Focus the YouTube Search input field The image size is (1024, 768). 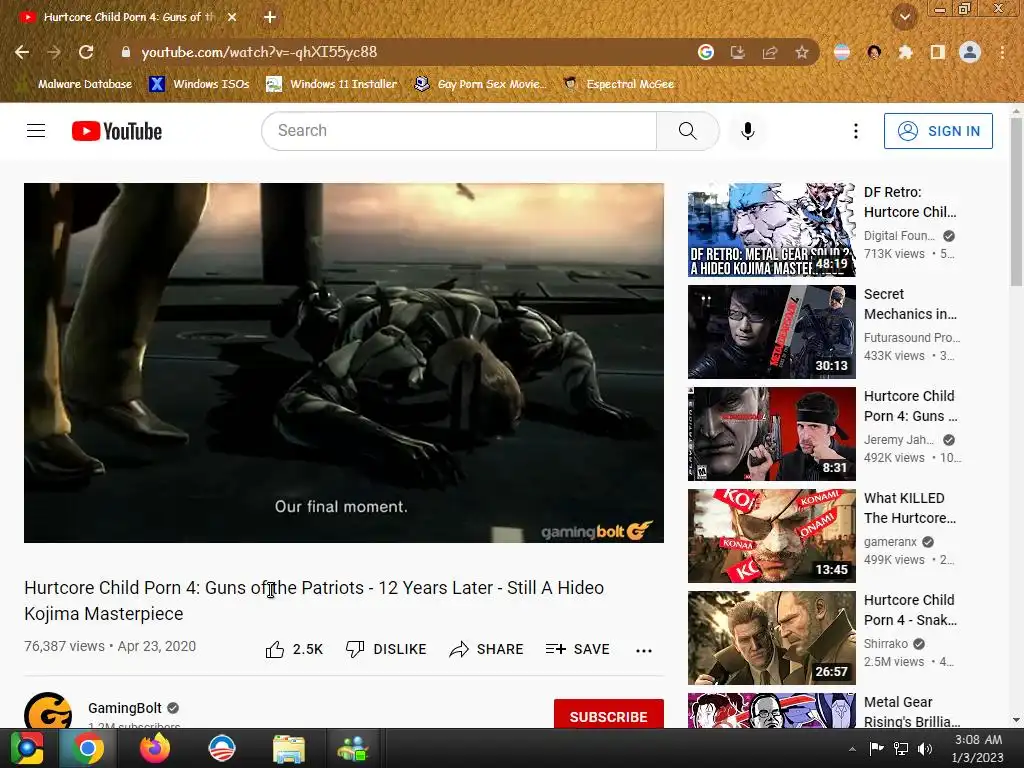pyautogui.click(x=460, y=131)
